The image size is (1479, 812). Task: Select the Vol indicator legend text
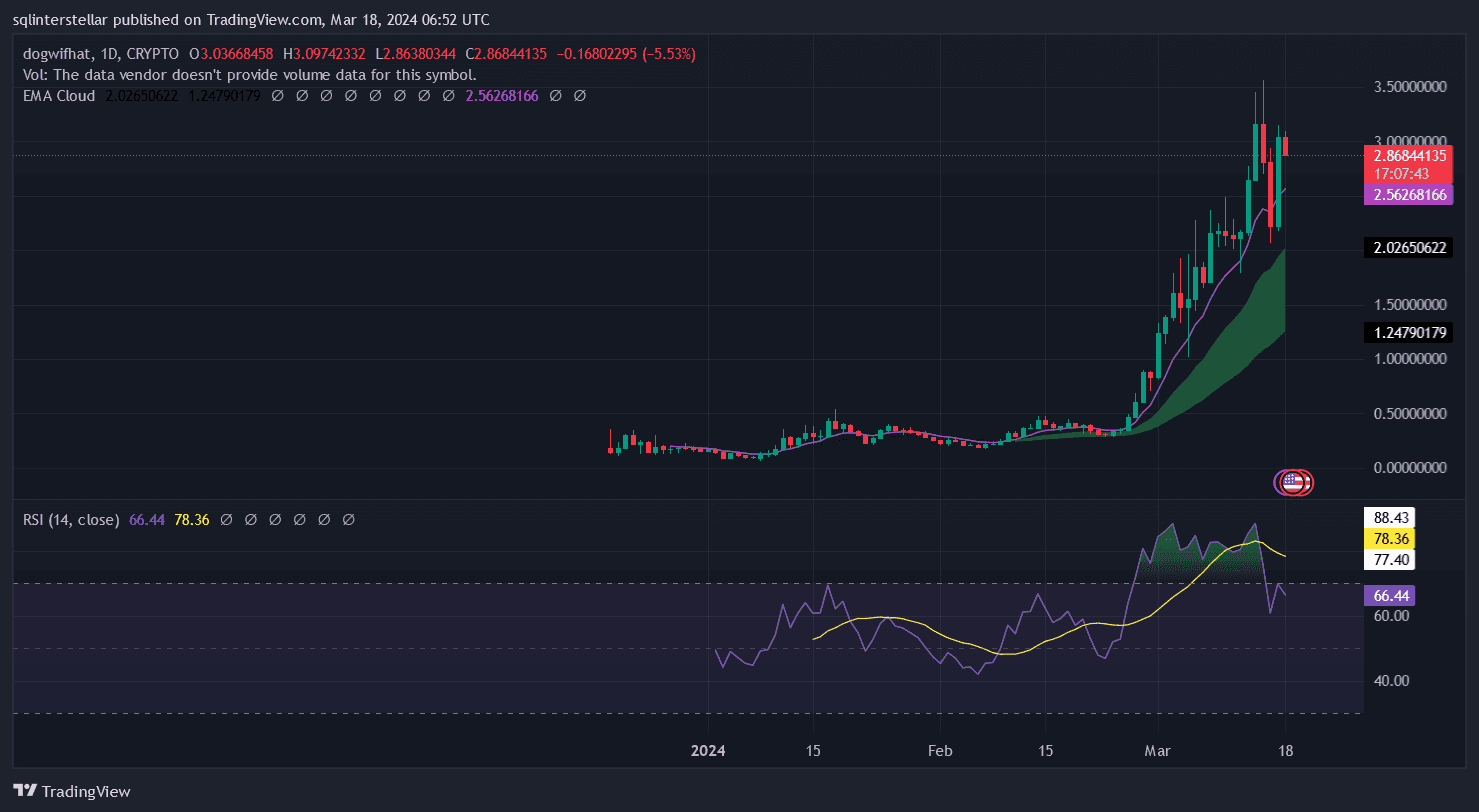[249, 74]
